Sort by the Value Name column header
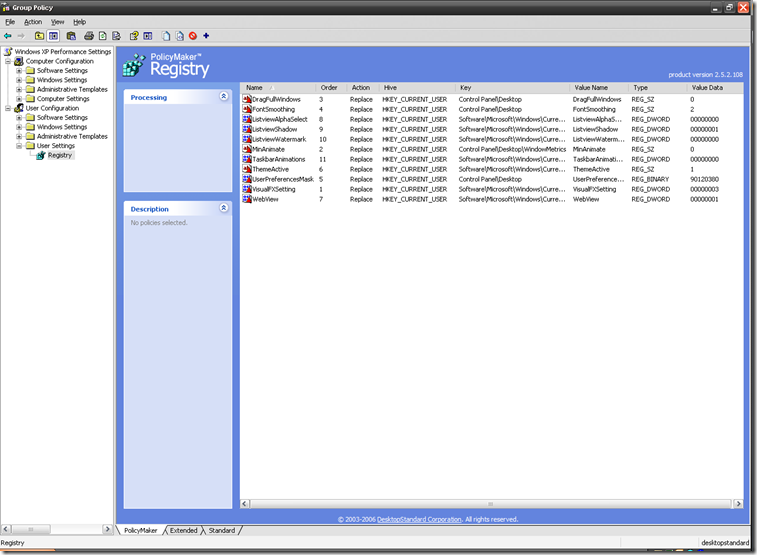This screenshot has height=555, width=757. tap(599, 88)
